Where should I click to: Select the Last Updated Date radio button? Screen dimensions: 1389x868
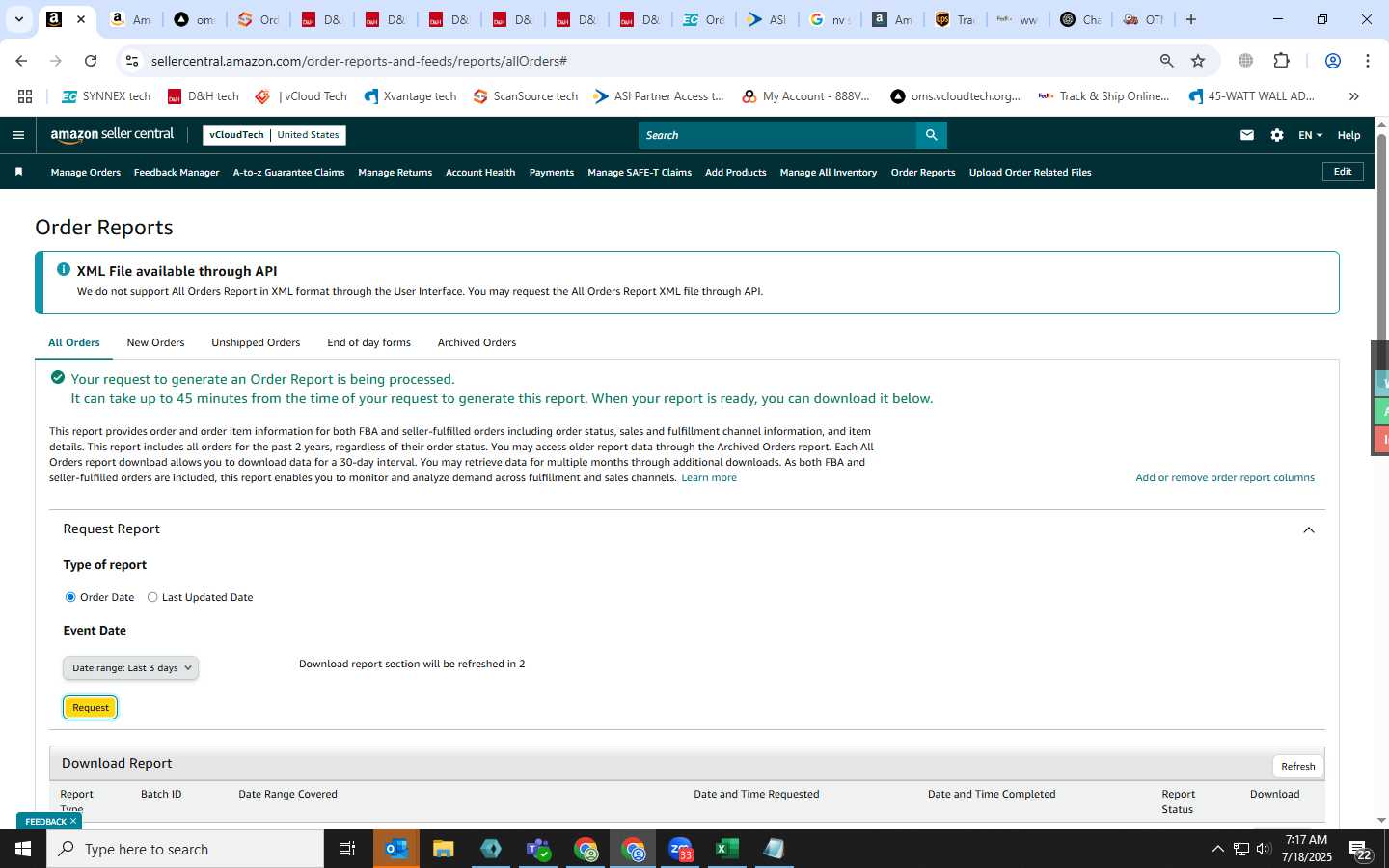(x=152, y=597)
